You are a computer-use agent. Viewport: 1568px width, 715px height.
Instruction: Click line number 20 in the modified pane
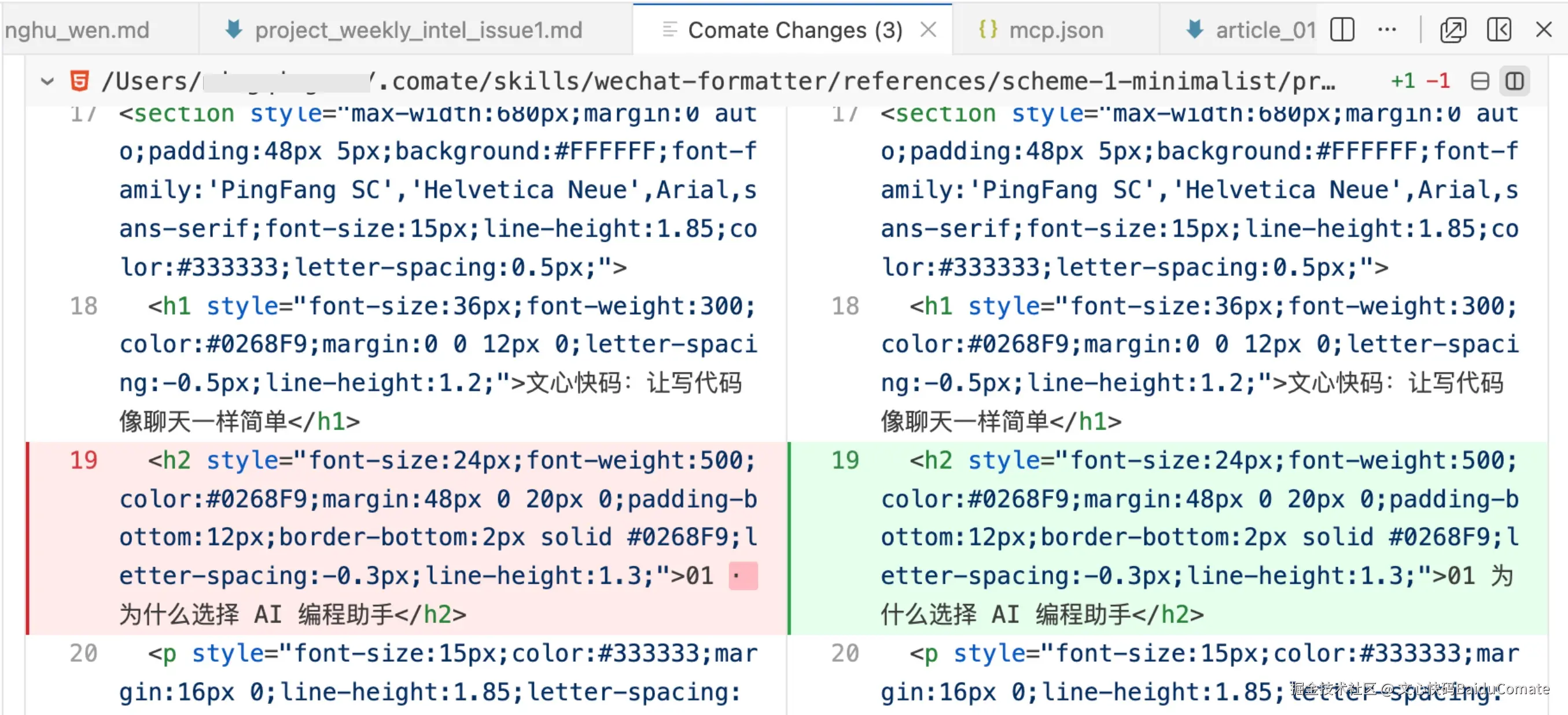tap(845, 654)
